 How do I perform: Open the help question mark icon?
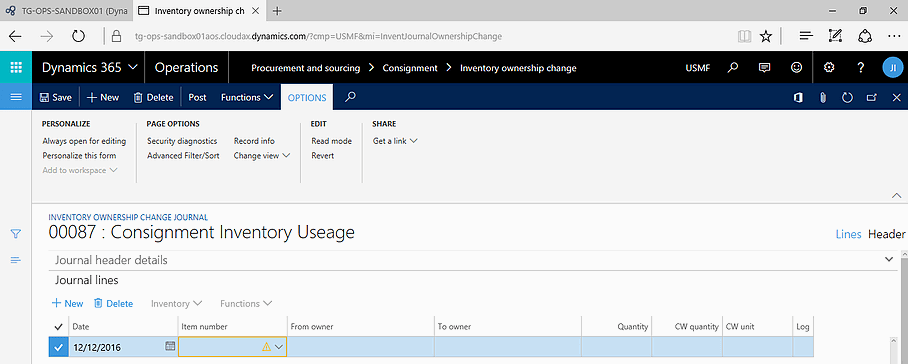861,68
